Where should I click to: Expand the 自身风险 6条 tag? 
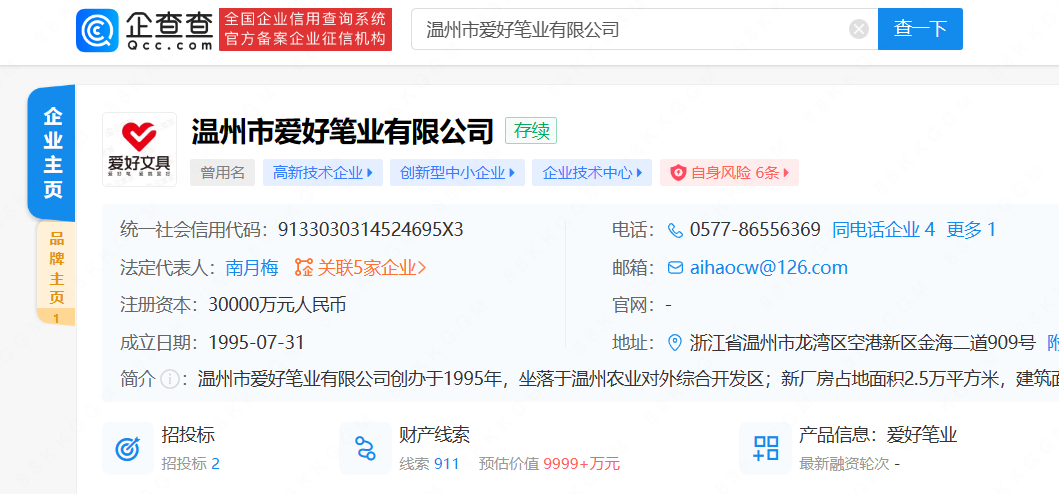(x=729, y=173)
